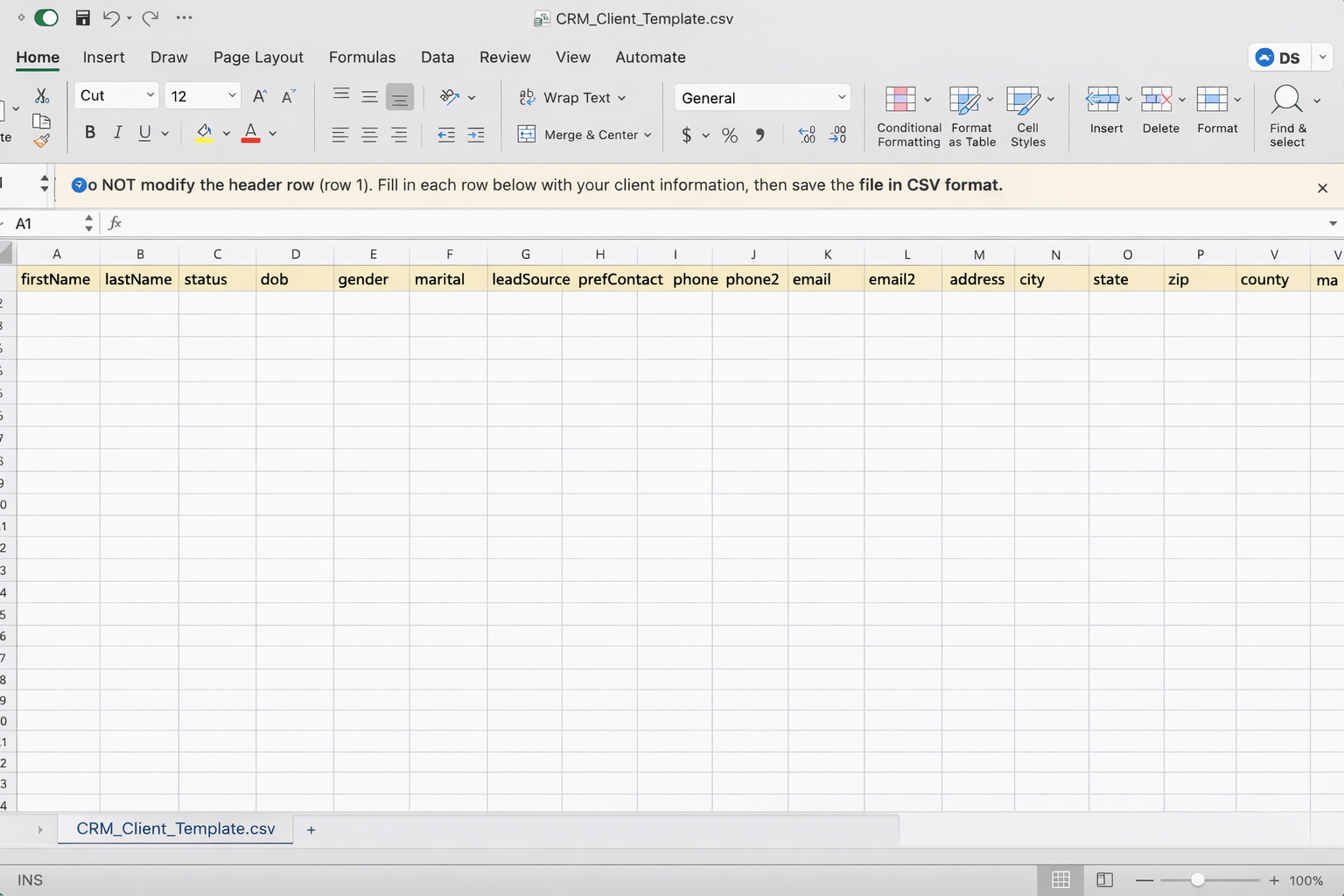The height and width of the screenshot is (896, 1344).
Task: Click the Percent Style icon
Action: [x=729, y=135]
